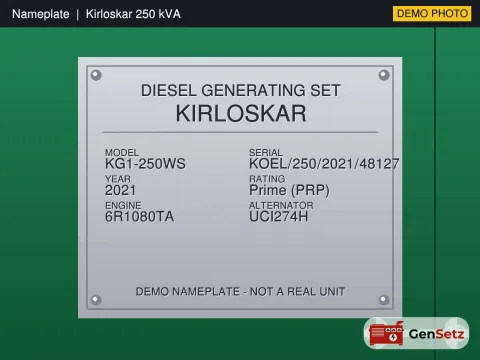
Task: Click the YEAR field label
Action: (118, 179)
